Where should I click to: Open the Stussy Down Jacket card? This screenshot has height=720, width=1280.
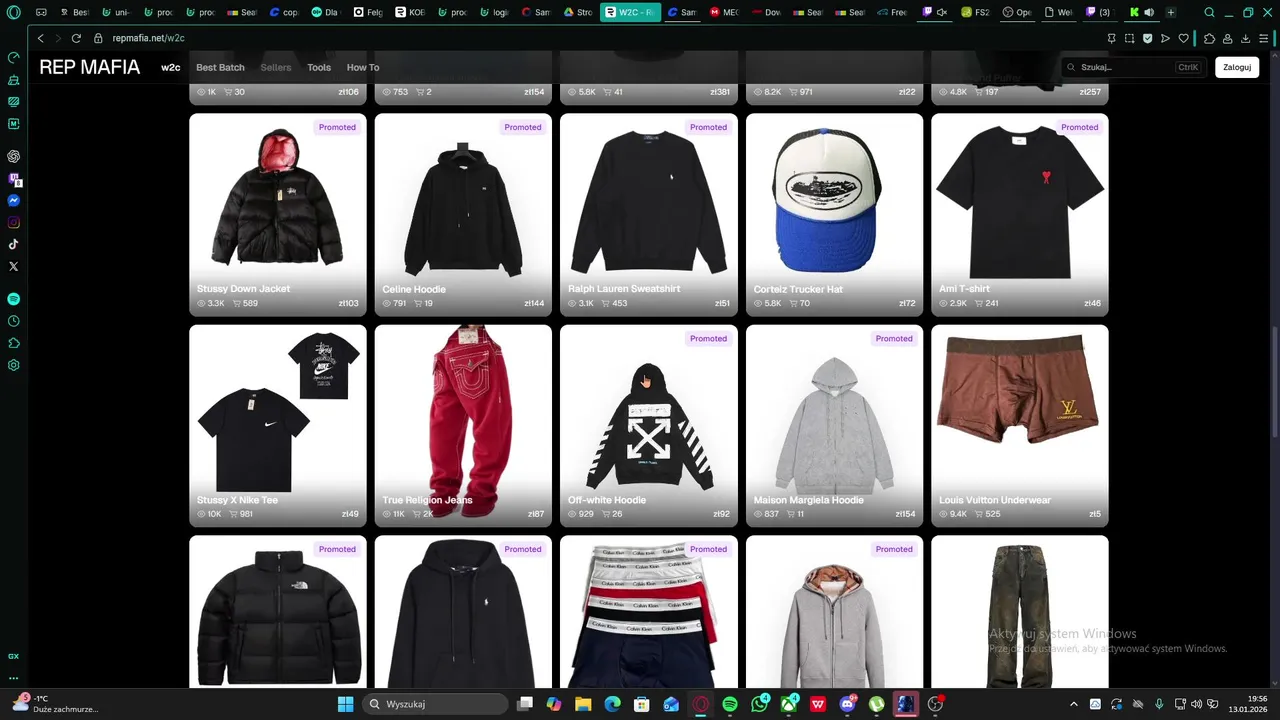[x=278, y=215]
